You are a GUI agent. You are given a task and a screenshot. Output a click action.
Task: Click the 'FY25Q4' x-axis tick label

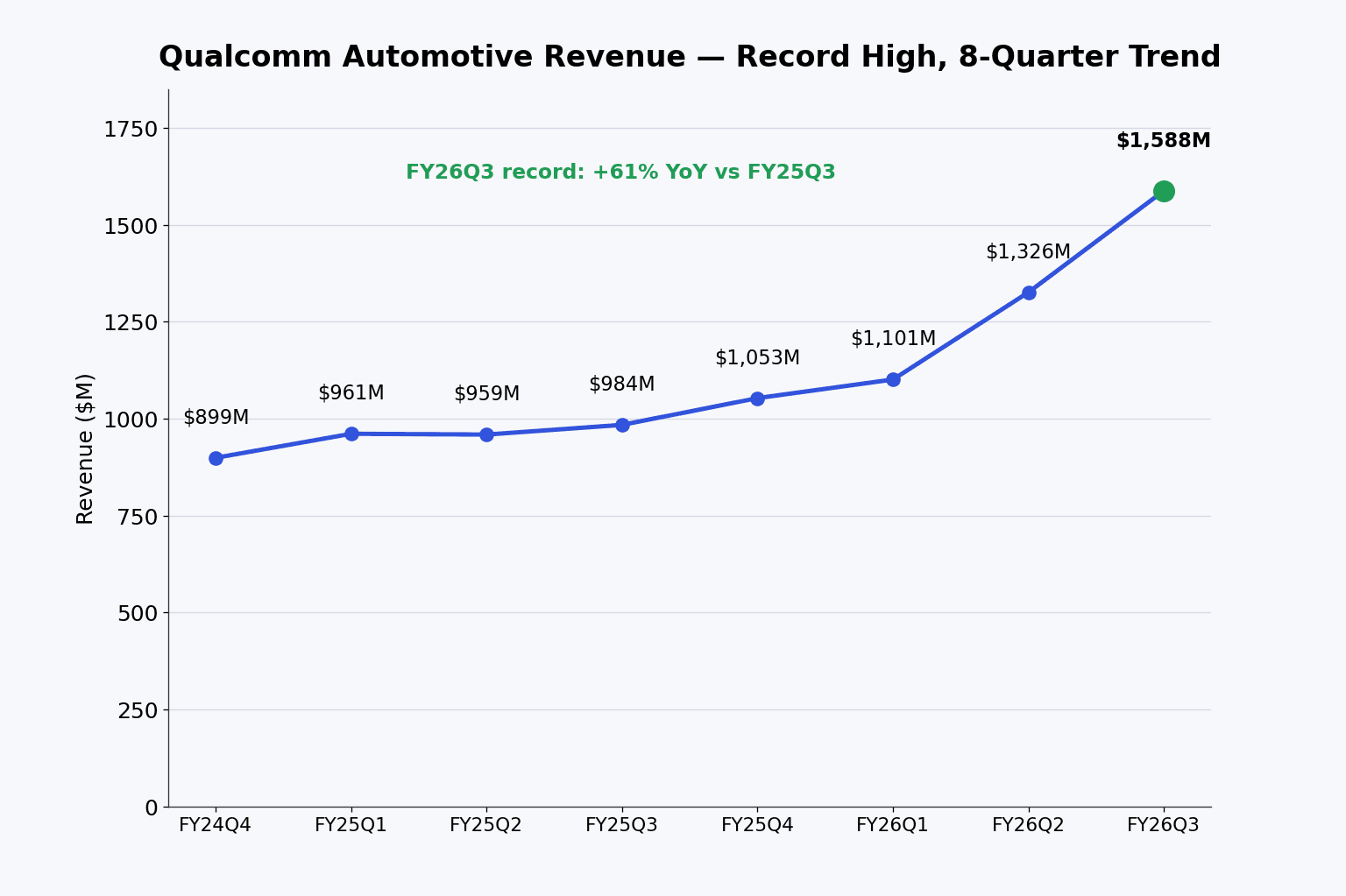coord(757,825)
